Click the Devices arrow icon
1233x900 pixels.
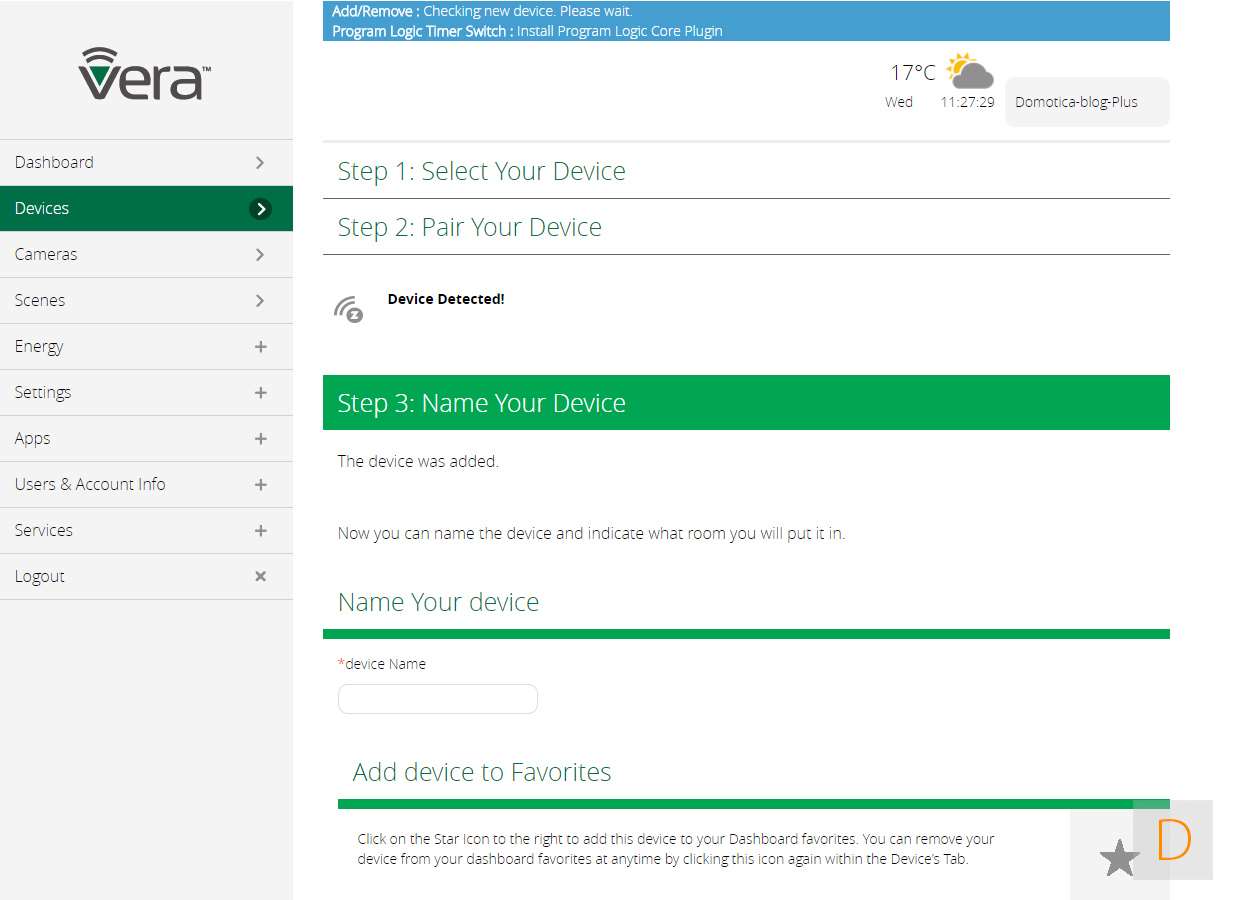(260, 209)
